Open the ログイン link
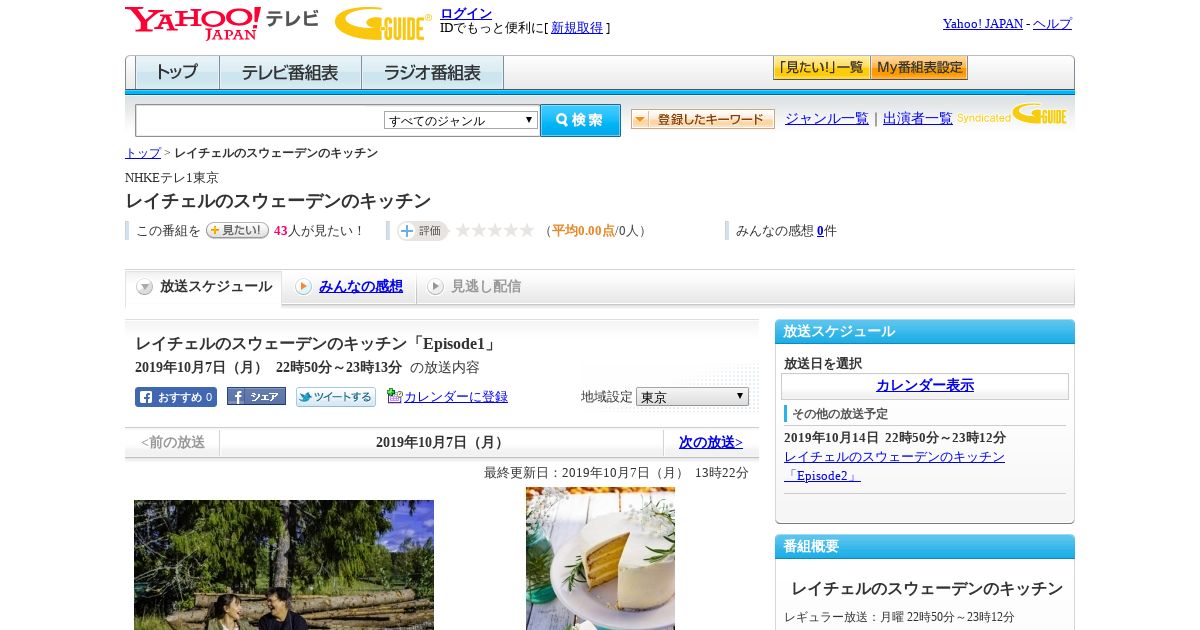Screen dimensions: 1200x630 coord(466,13)
